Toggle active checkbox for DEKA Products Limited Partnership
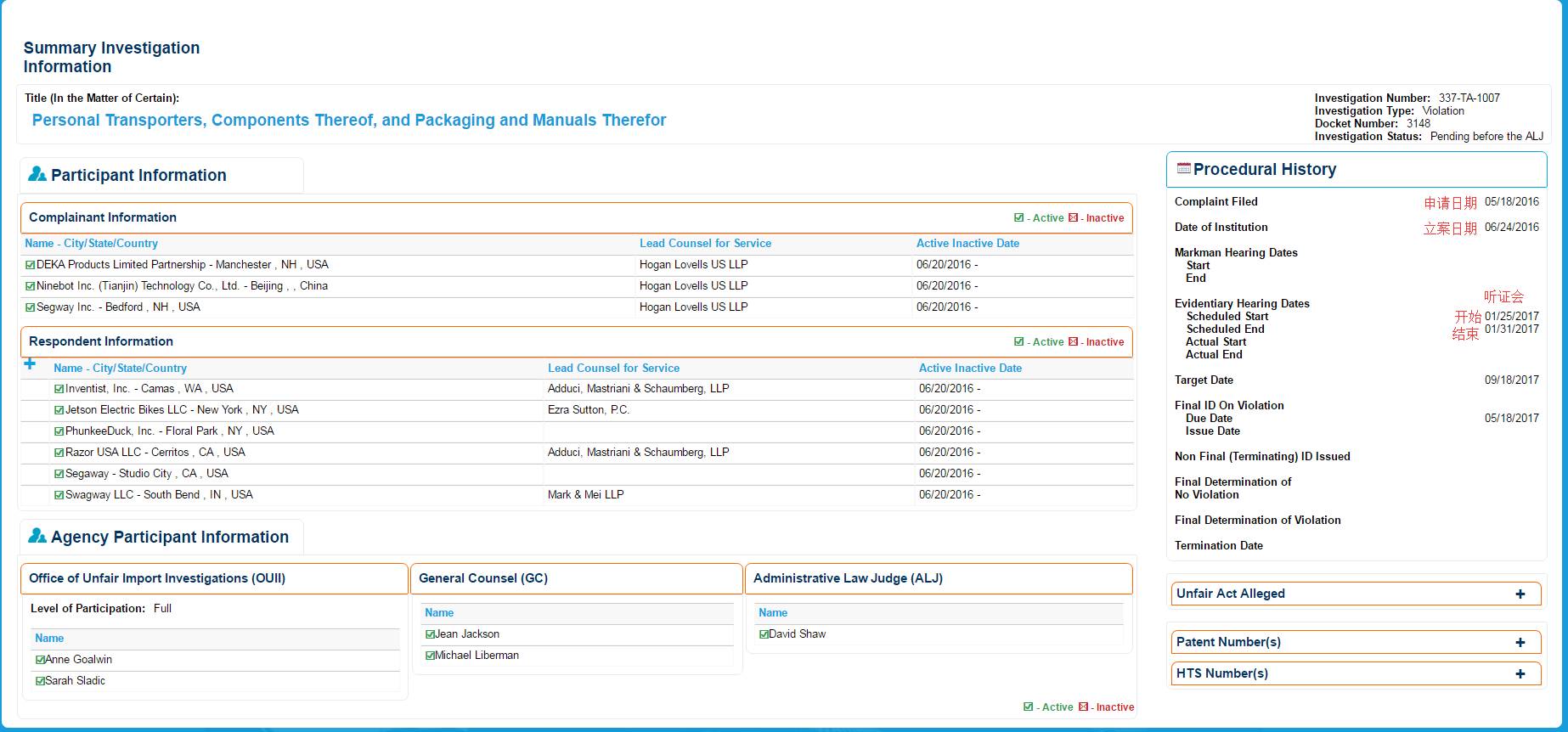This screenshot has height=732, width=1568. [31, 265]
